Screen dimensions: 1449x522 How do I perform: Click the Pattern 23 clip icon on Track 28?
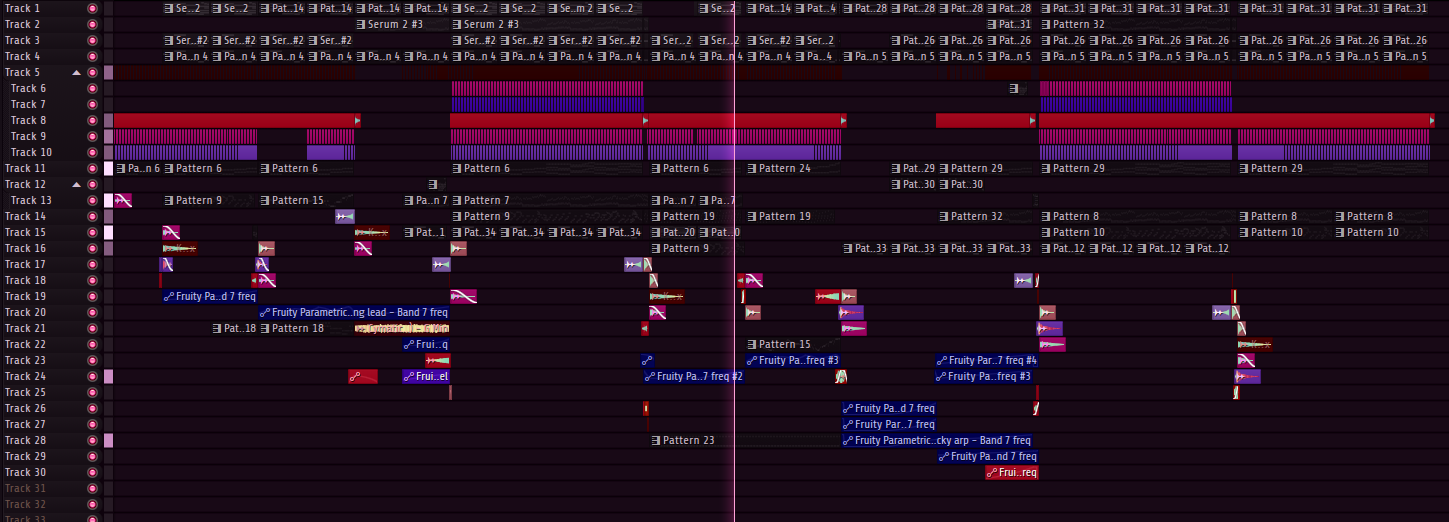[655, 440]
